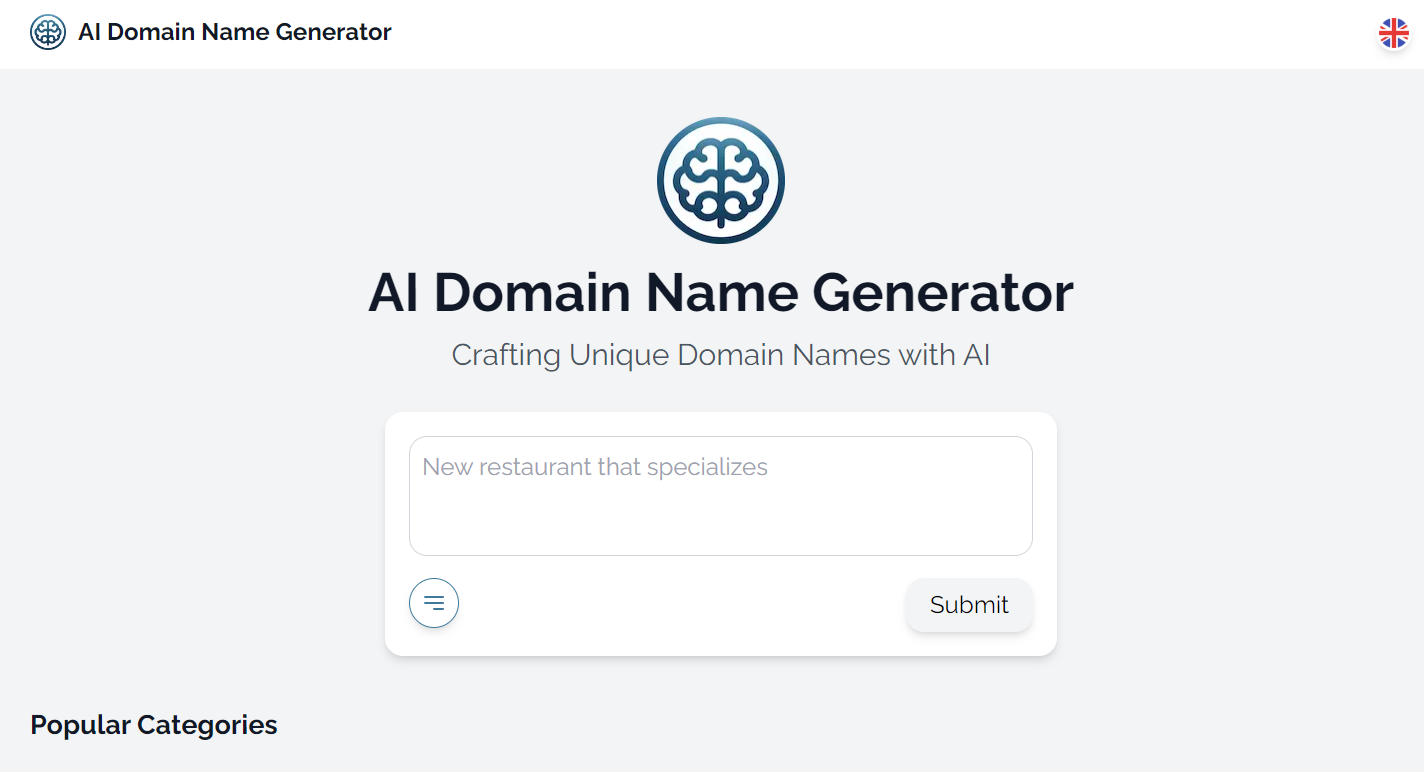The height and width of the screenshot is (772, 1424).
Task: Click the Crafting Unique Domain Names tagline
Action: pos(720,355)
